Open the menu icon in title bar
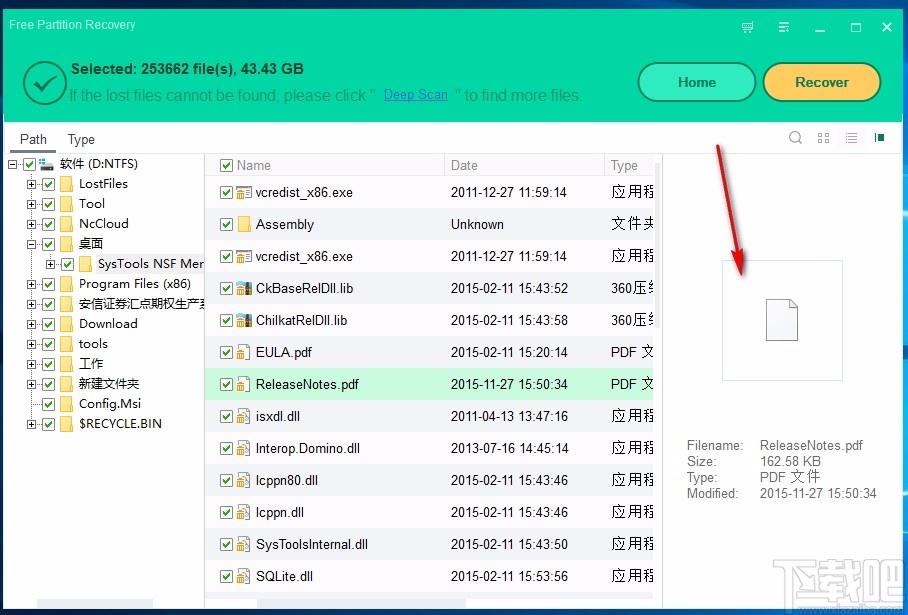The image size is (908, 615). pos(783,27)
